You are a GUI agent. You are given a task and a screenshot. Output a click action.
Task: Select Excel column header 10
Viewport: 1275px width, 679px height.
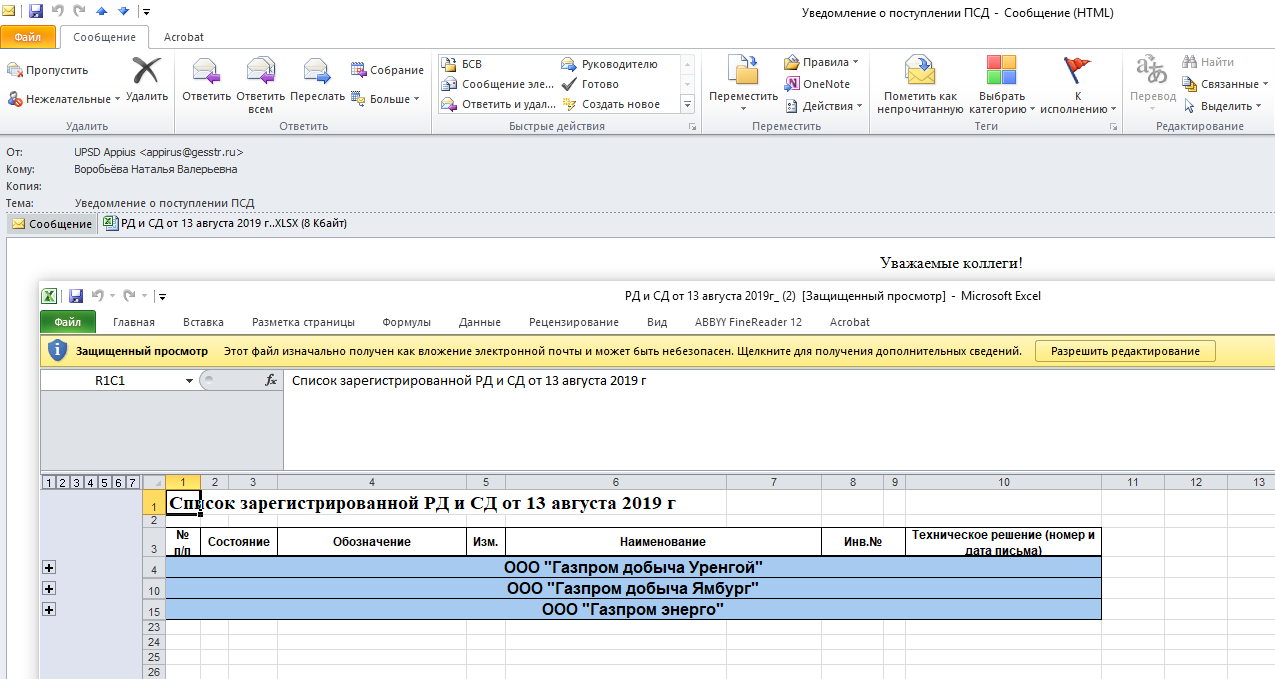click(1003, 483)
